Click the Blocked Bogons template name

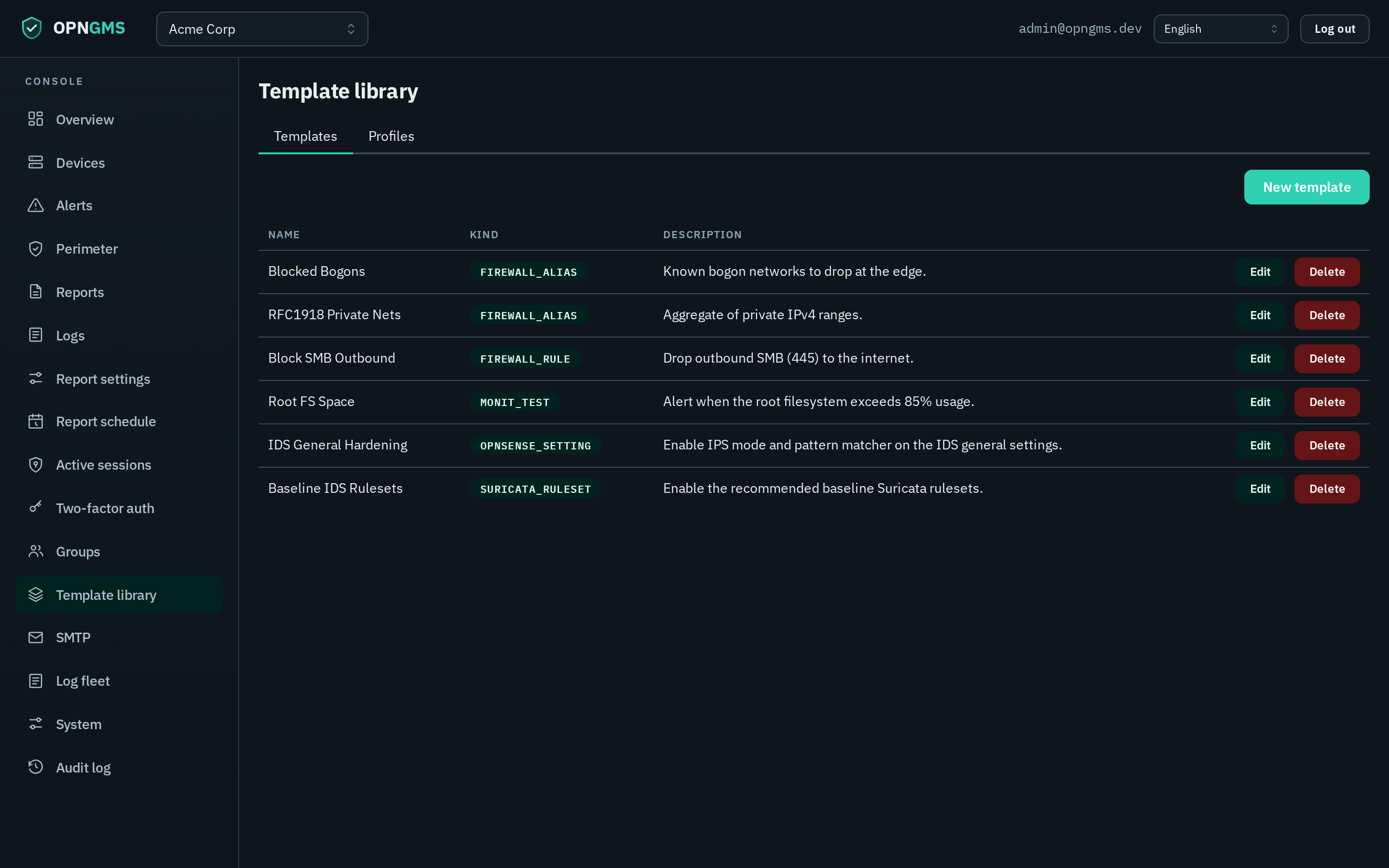316,271
